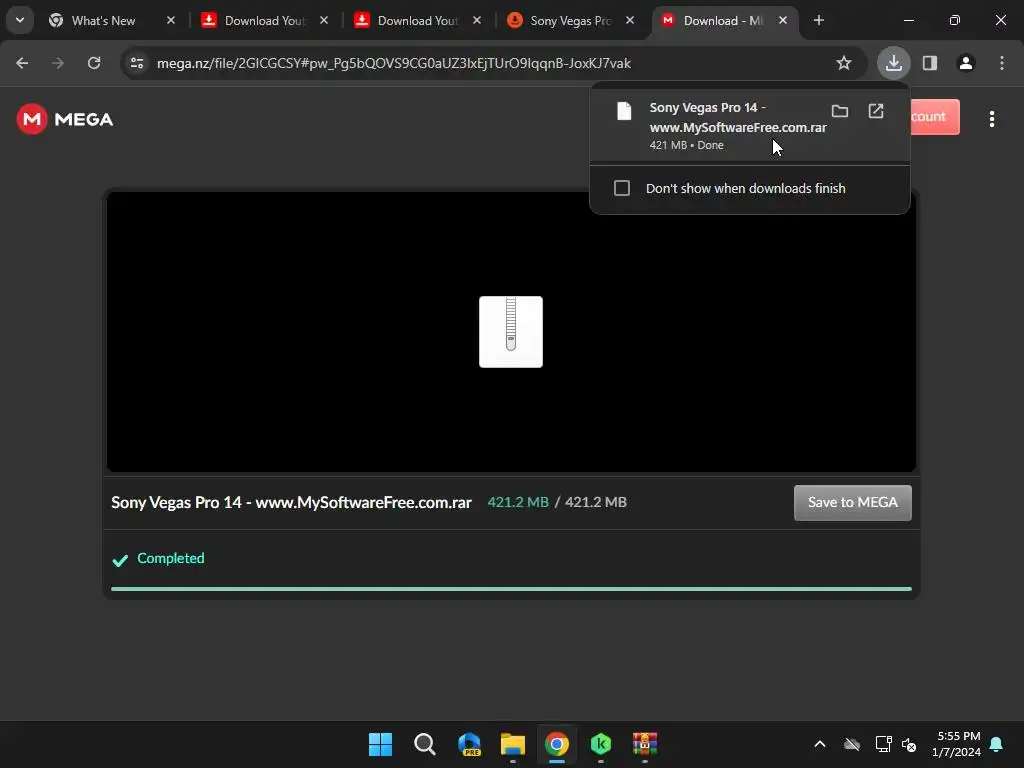Open the Windows Start menu

click(380, 744)
